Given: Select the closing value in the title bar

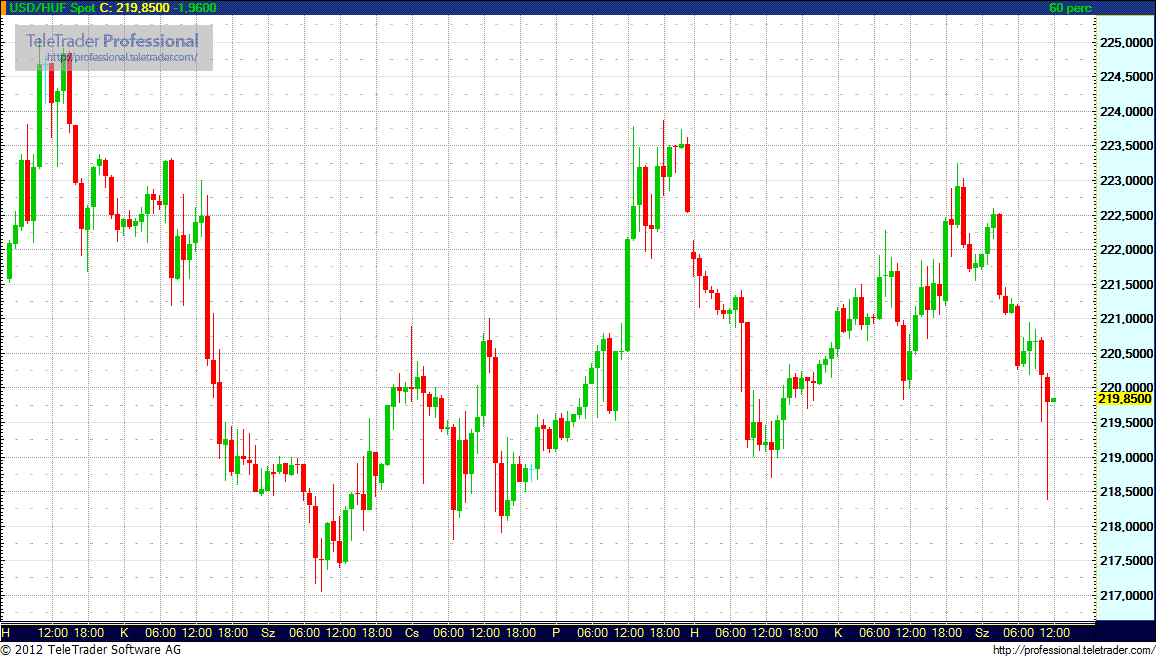Looking at the screenshot, I should click(144, 7).
